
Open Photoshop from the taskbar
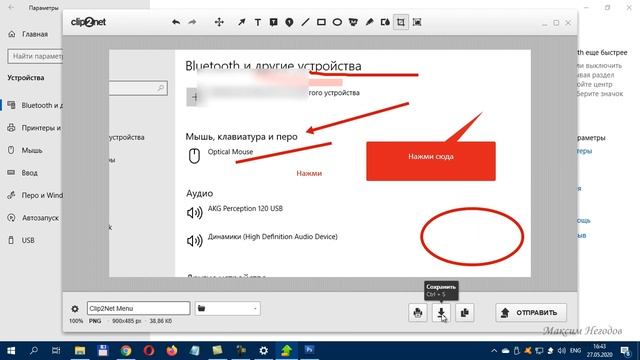[309, 350]
